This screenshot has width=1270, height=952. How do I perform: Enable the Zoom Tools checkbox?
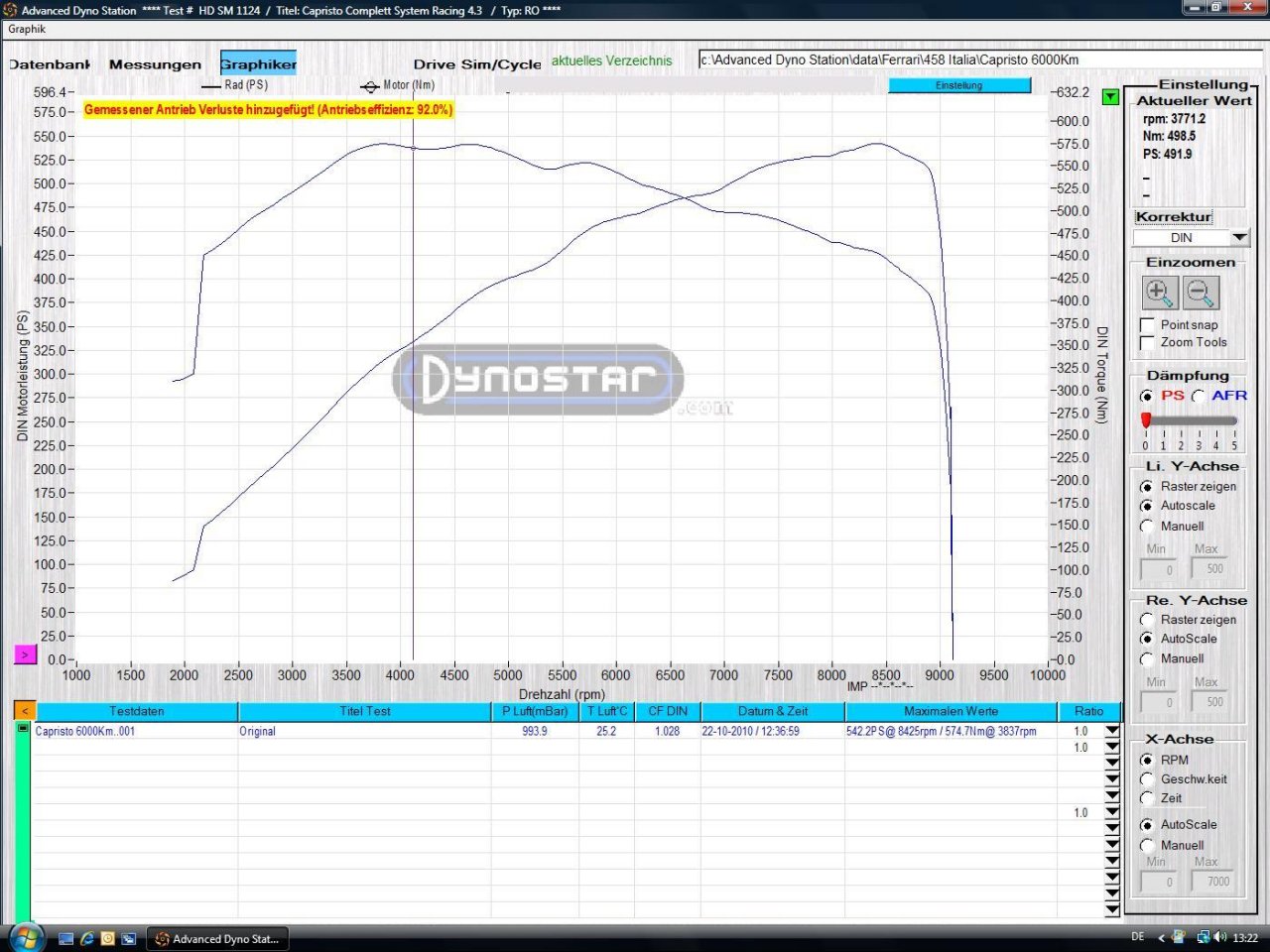tap(1147, 343)
